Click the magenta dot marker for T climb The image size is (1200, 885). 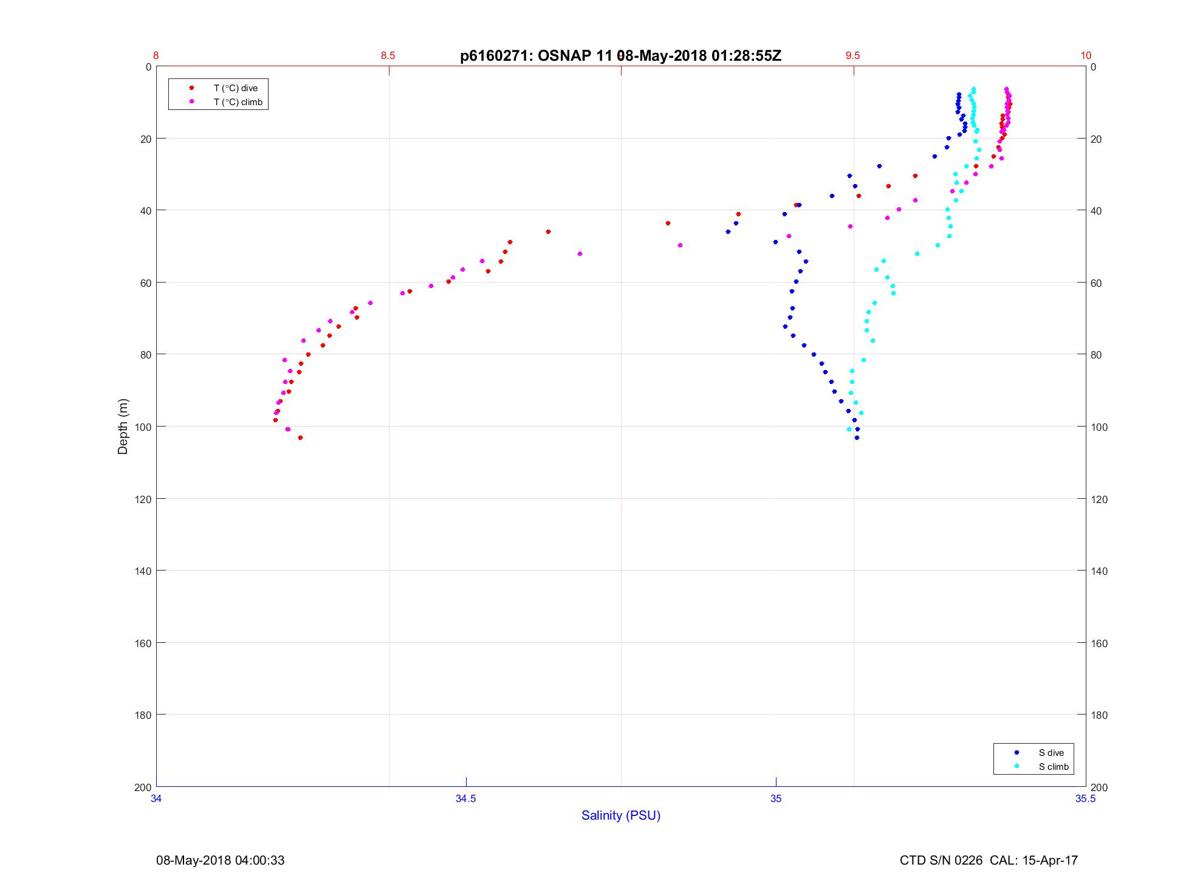(191, 102)
